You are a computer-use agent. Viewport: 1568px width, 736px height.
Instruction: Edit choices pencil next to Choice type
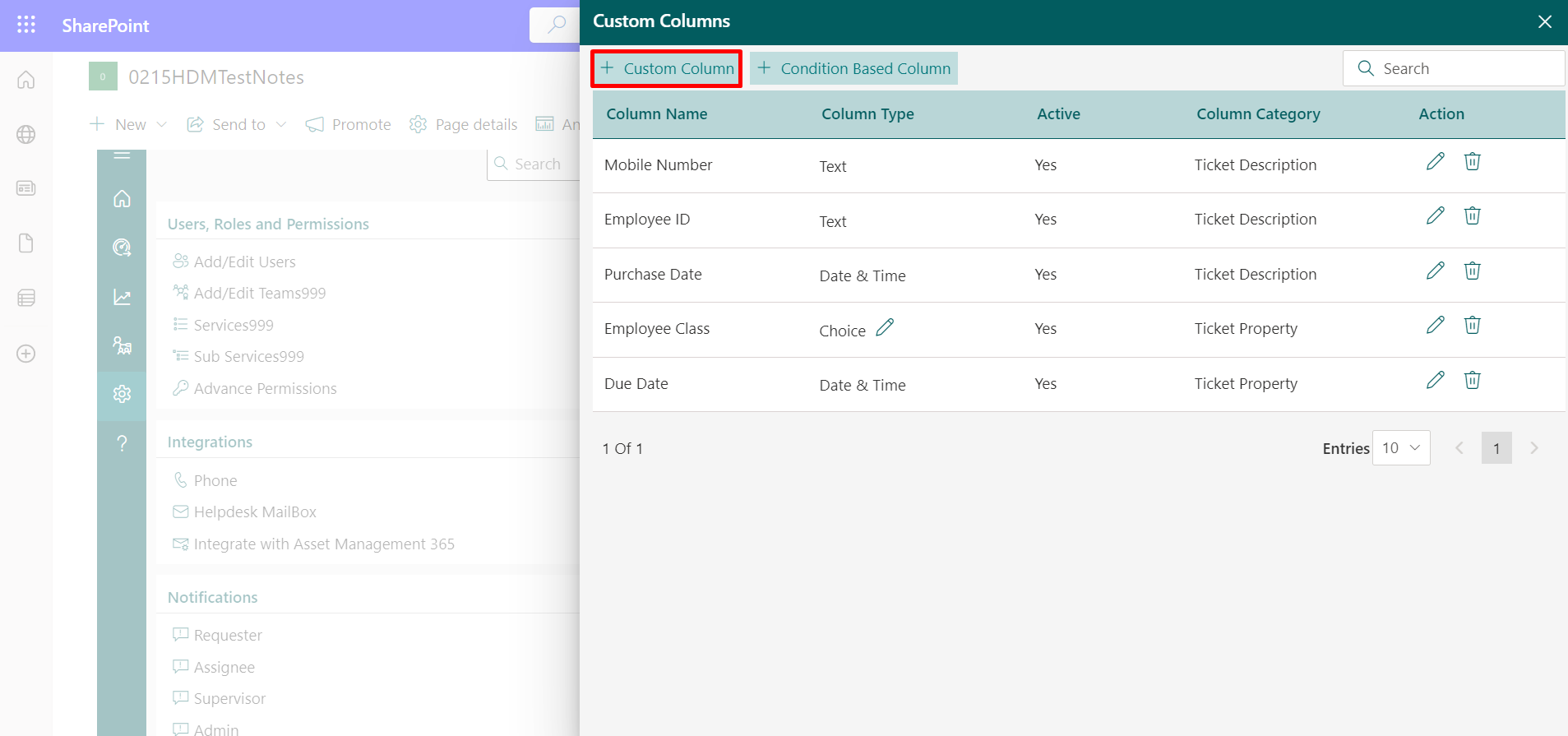coord(885,327)
